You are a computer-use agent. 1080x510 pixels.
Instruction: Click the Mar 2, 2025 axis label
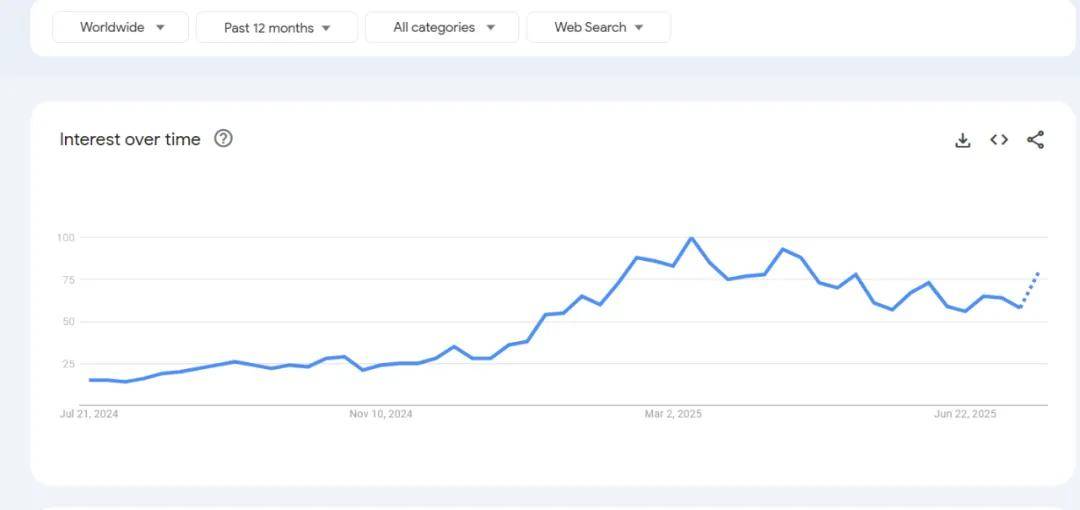(x=673, y=414)
